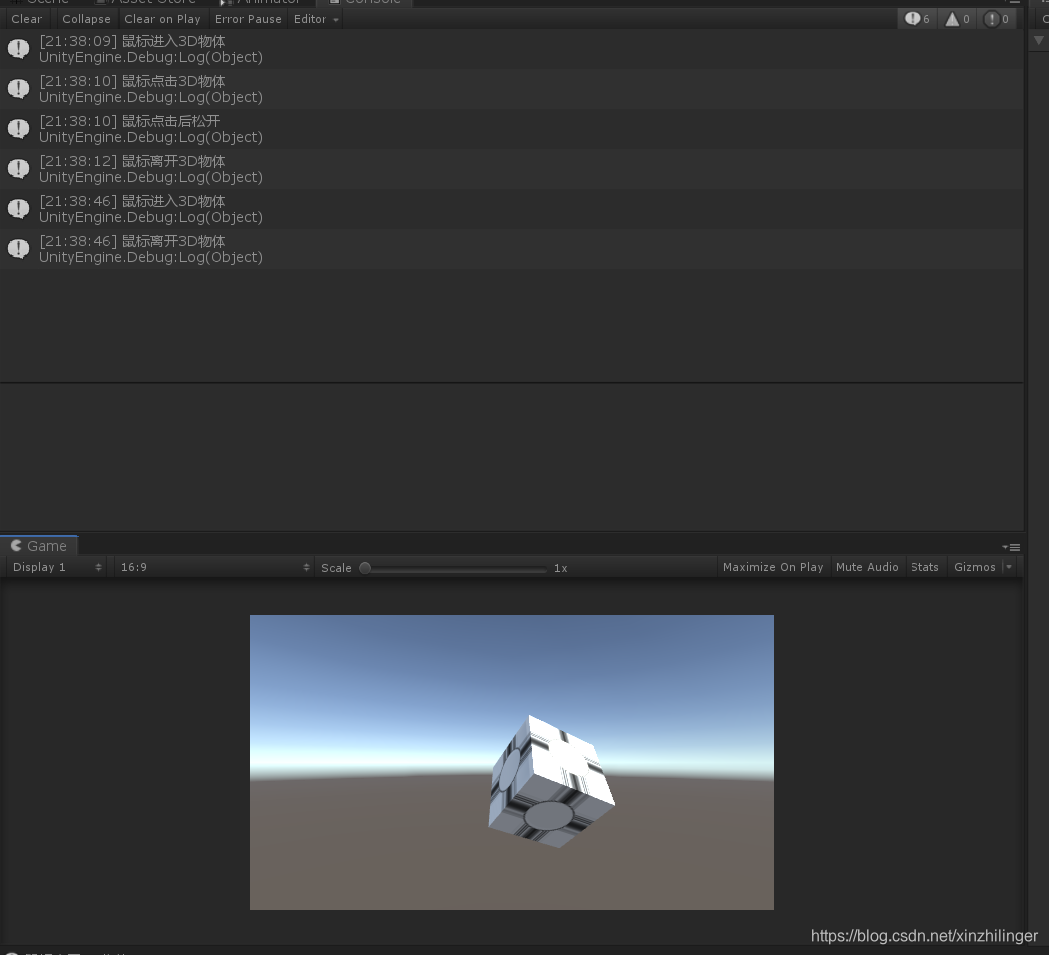
Task: Toggle Collapse in the console toolbar
Action: click(86, 19)
